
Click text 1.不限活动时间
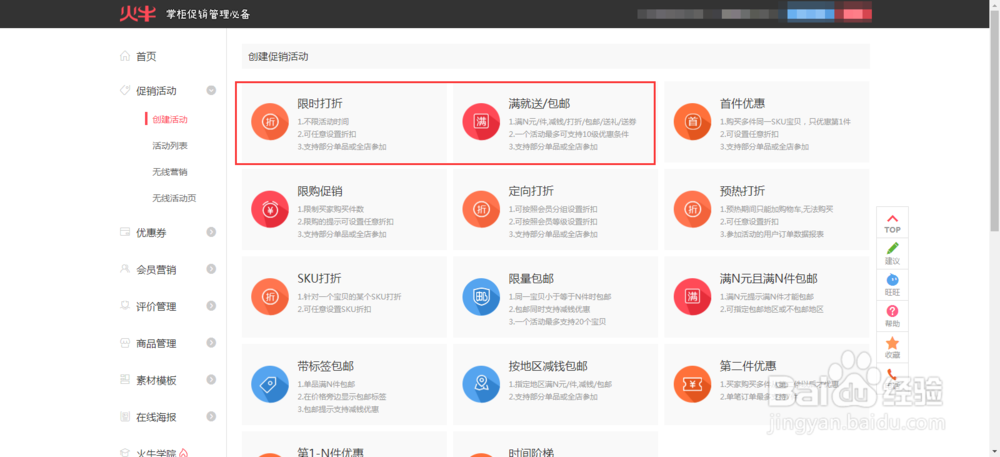pyautogui.click(x=323, y=121)
